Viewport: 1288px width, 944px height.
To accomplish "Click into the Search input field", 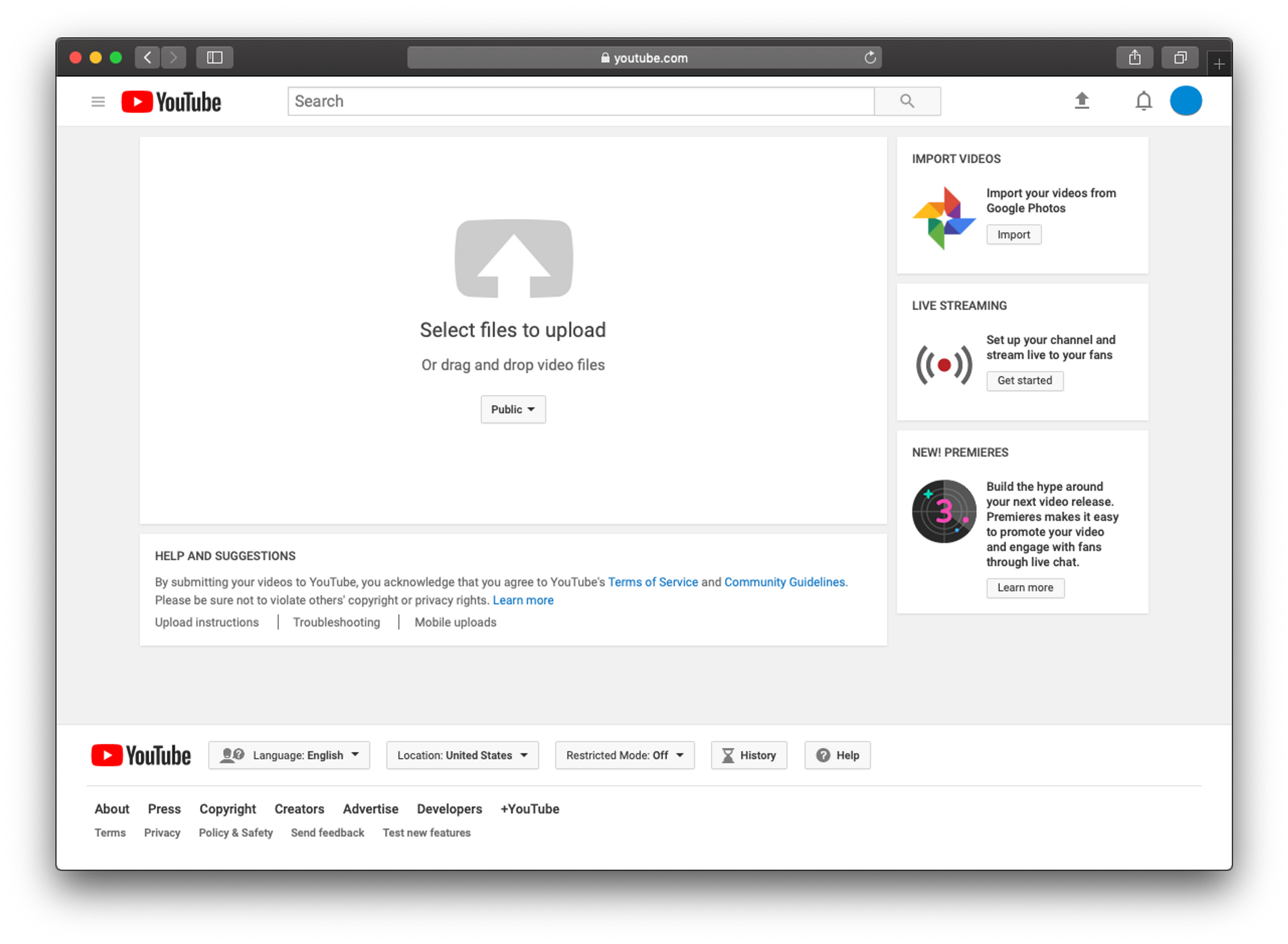I will [x=581, y=101].
